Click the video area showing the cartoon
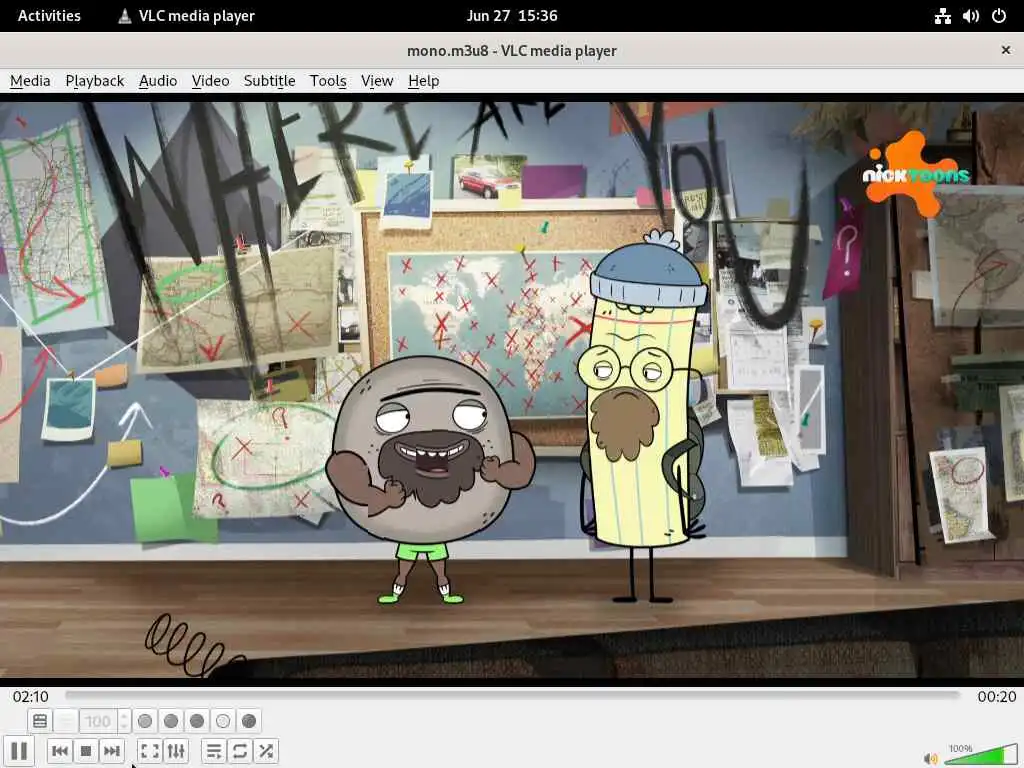Viewport: 1024px width, 768px height. point(512,390)
